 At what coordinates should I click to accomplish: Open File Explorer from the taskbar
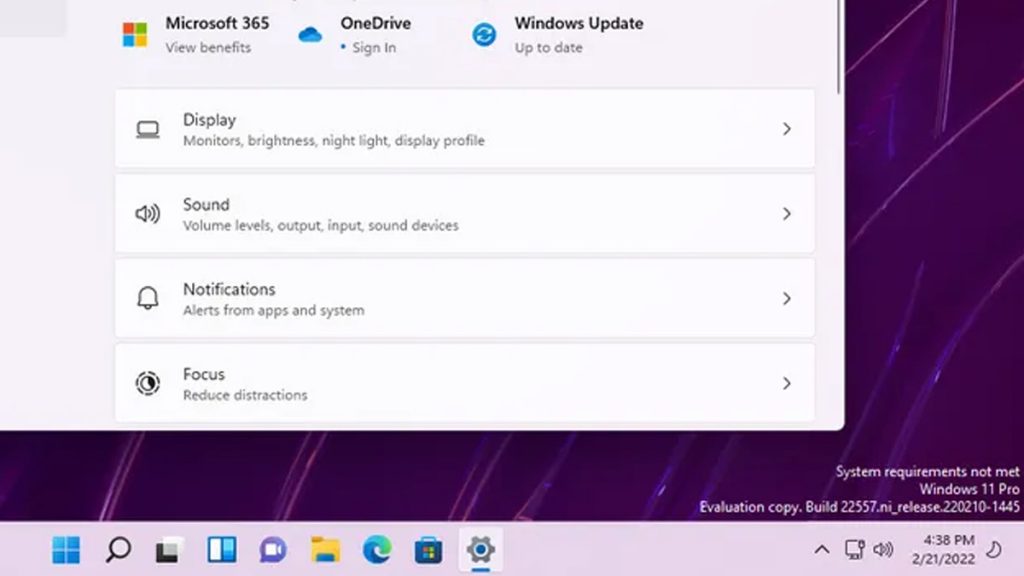click(x=325, y=549)
